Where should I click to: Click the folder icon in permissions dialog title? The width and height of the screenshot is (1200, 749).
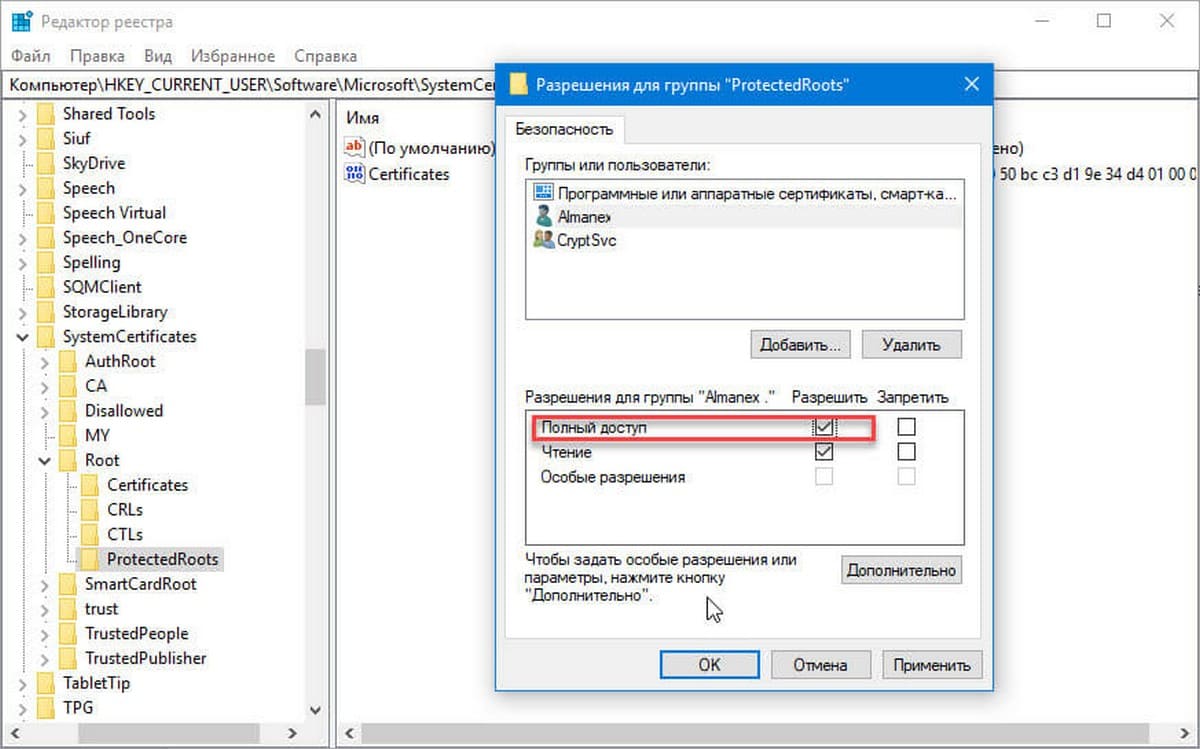[x=519, y=84]
